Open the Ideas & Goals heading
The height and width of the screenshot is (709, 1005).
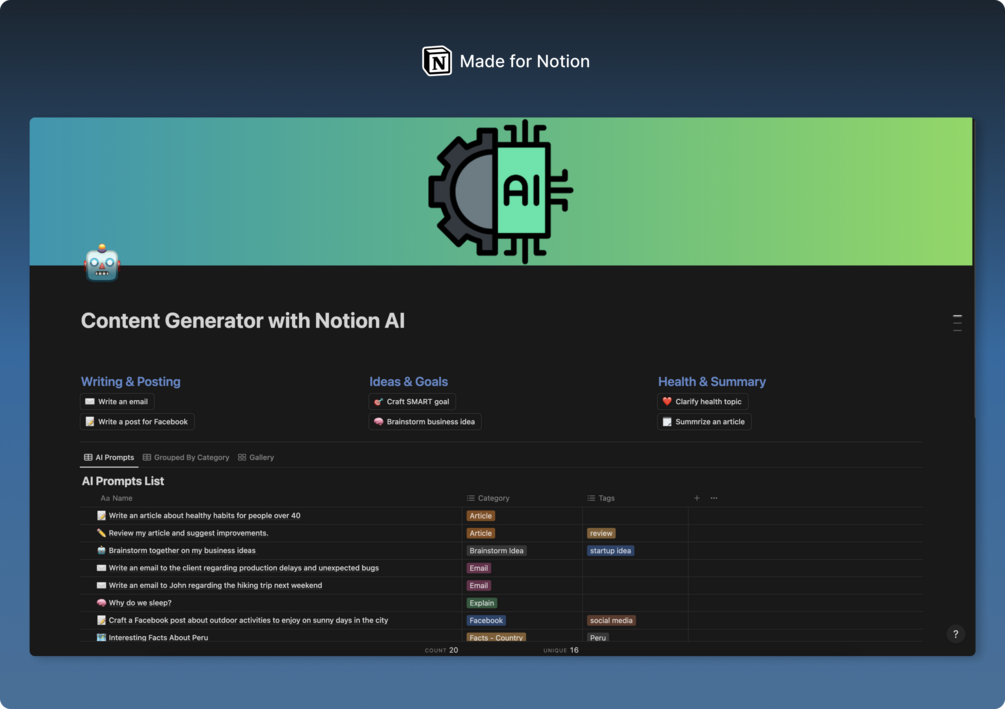coord(408,381)
